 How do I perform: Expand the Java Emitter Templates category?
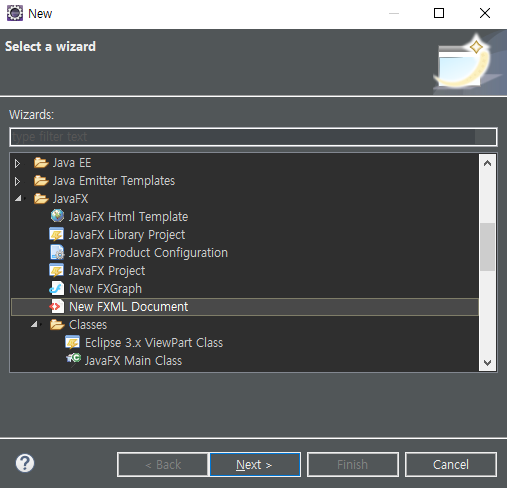coord(17,181)
